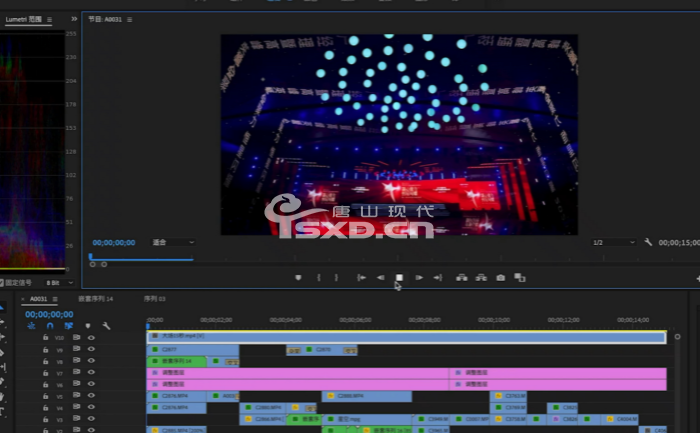Select the A0031 timeline tab
Screen dimensions: 700x433
38,299
